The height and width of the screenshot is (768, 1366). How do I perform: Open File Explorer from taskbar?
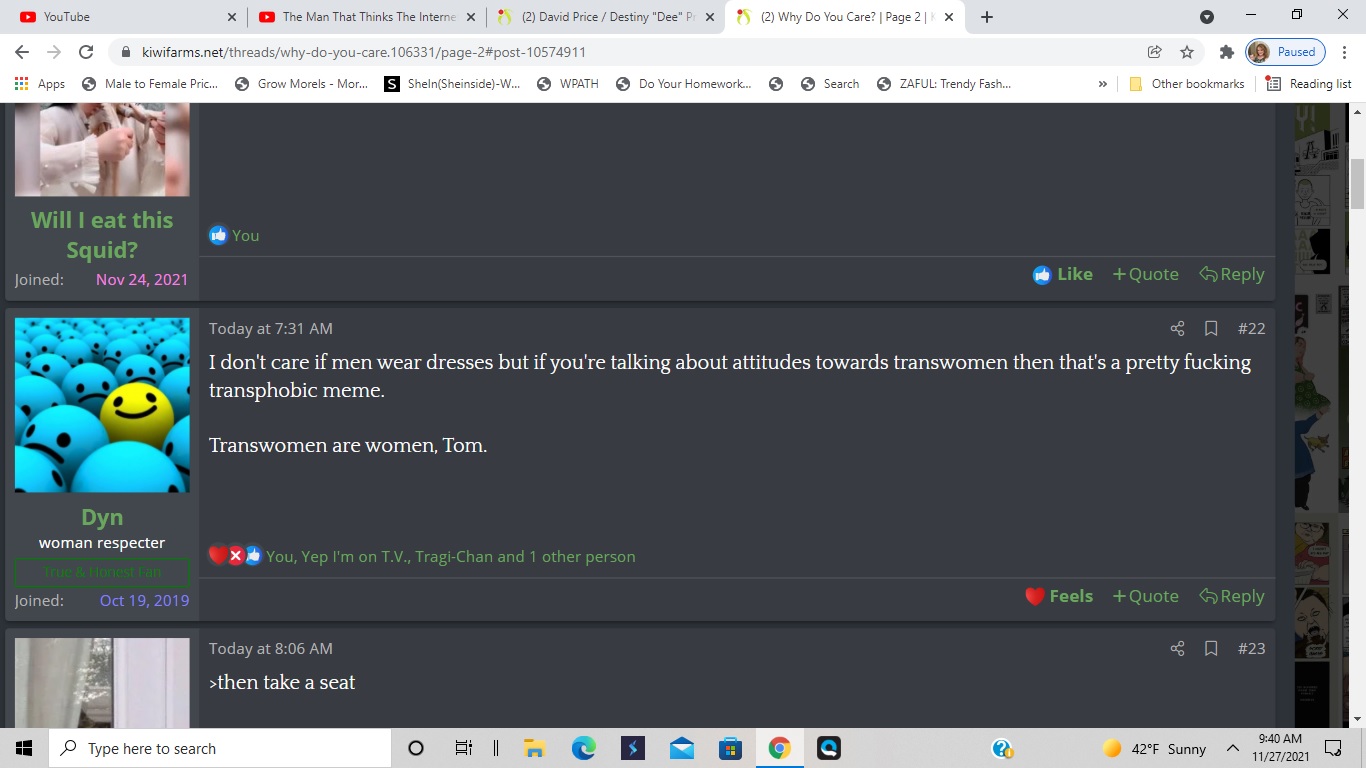tap(534, 748)
